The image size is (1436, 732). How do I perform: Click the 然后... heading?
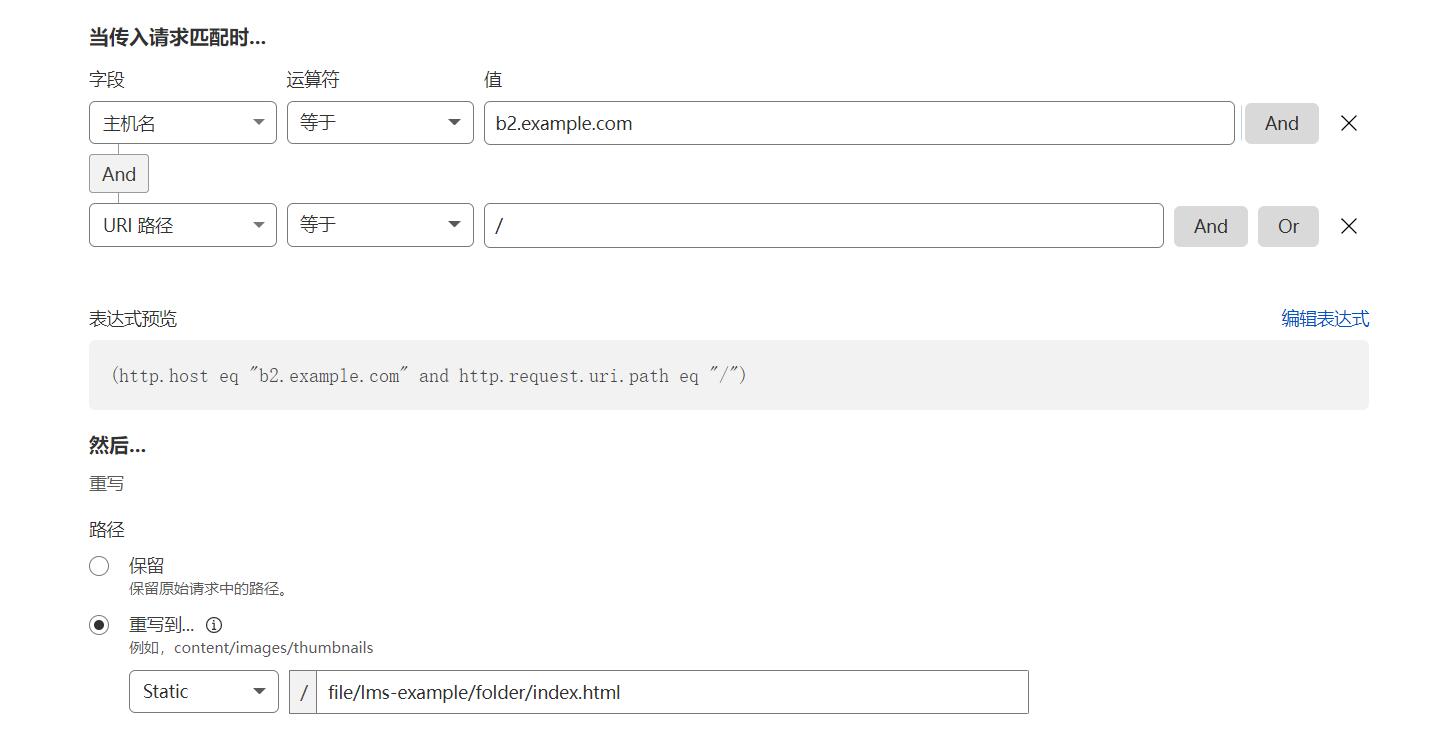pyautogui.click(x=117, y=446)
